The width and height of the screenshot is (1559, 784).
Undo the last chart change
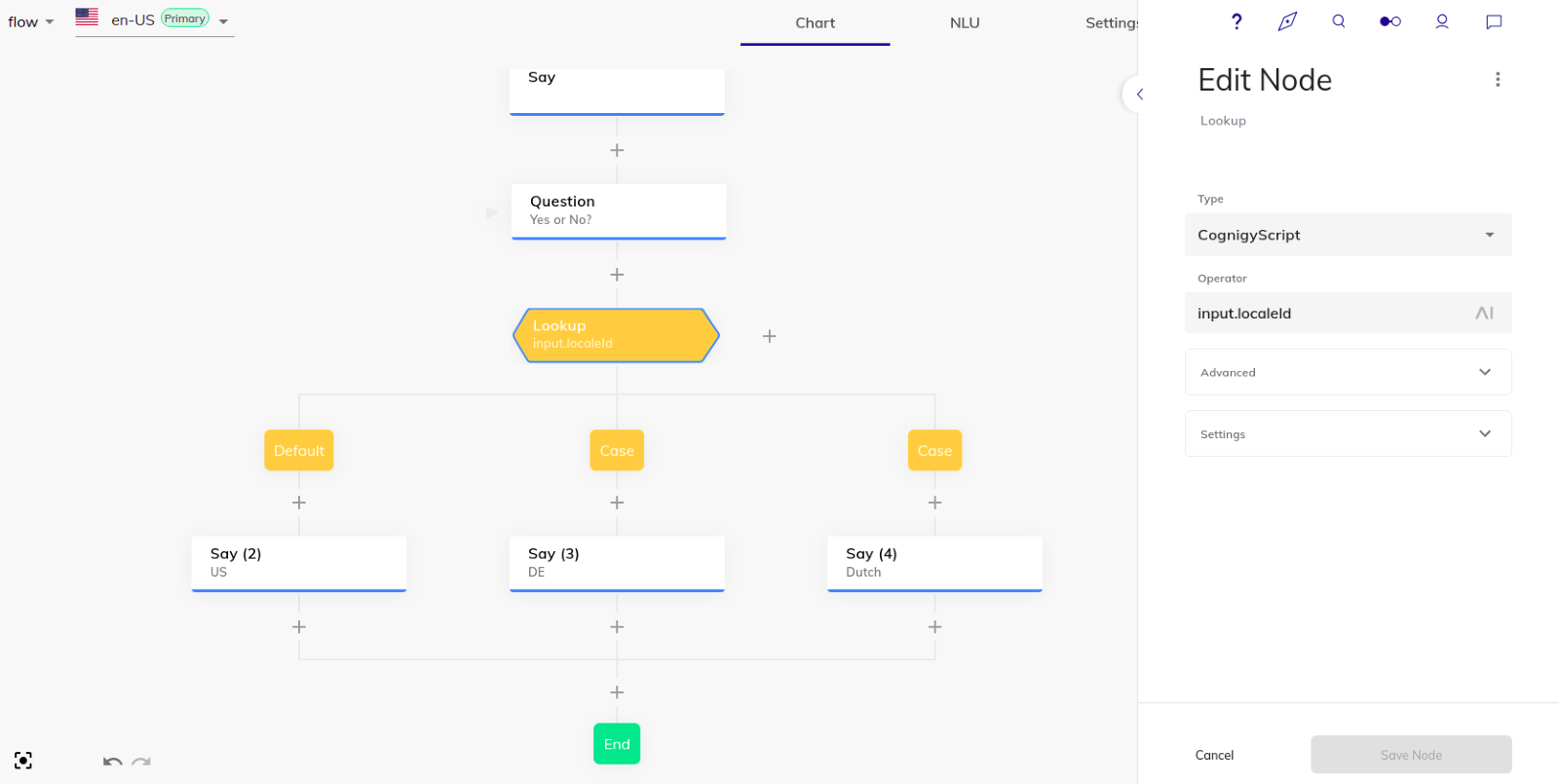click(112, 762)
